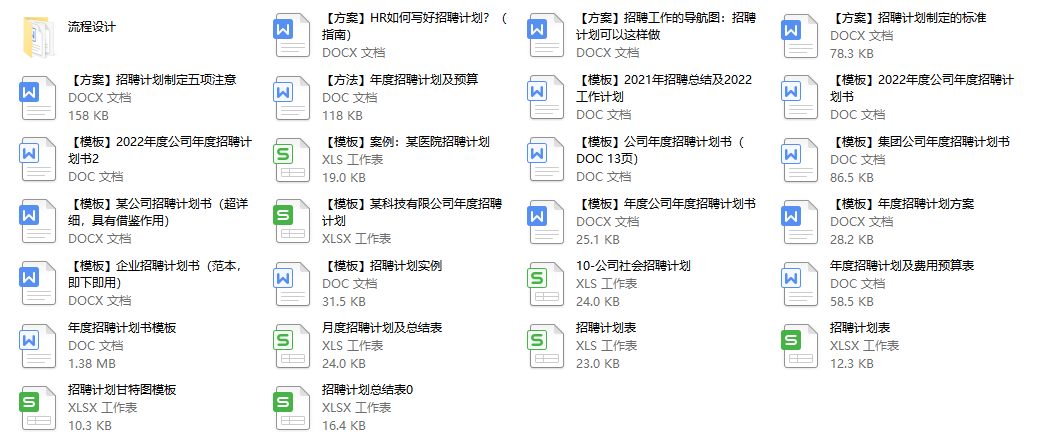1039x448 pixels.
Task: Select the file name 【方案】招聘计划制定的标准
Action: 908,18
